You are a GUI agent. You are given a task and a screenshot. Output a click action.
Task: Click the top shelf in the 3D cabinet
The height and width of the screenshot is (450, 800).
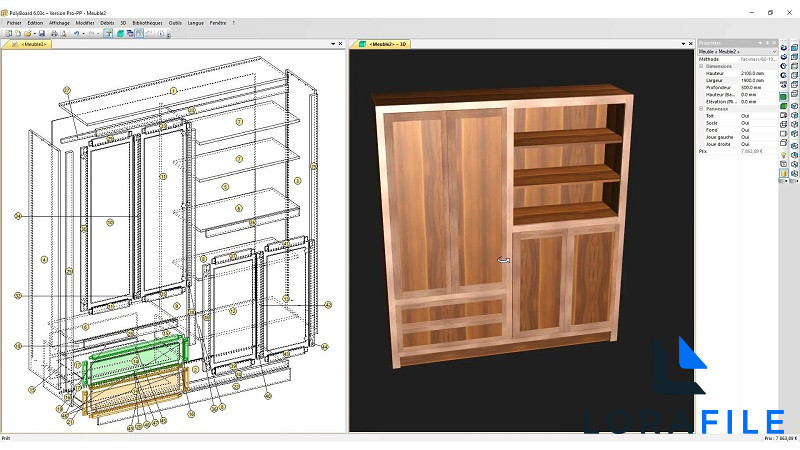click(x=566, y=137)
